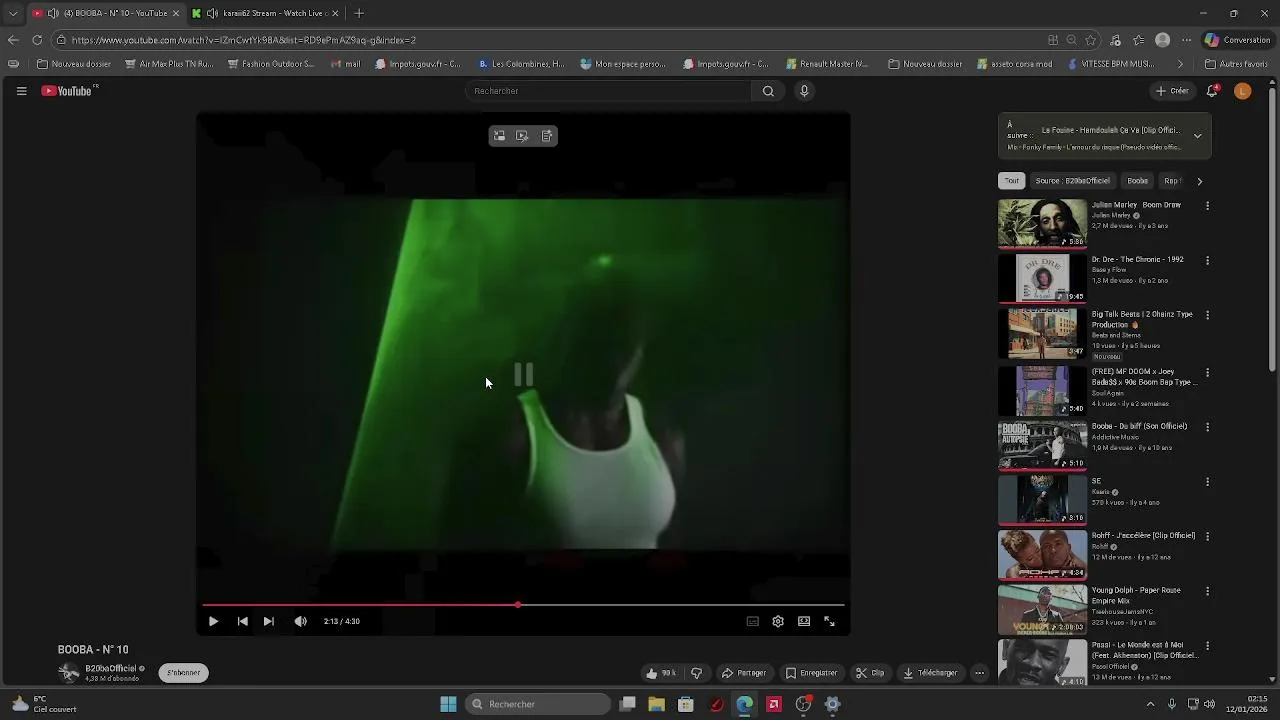Open the account avatar menu
Screen dimensions: 1280x720
click(1243, 91)
